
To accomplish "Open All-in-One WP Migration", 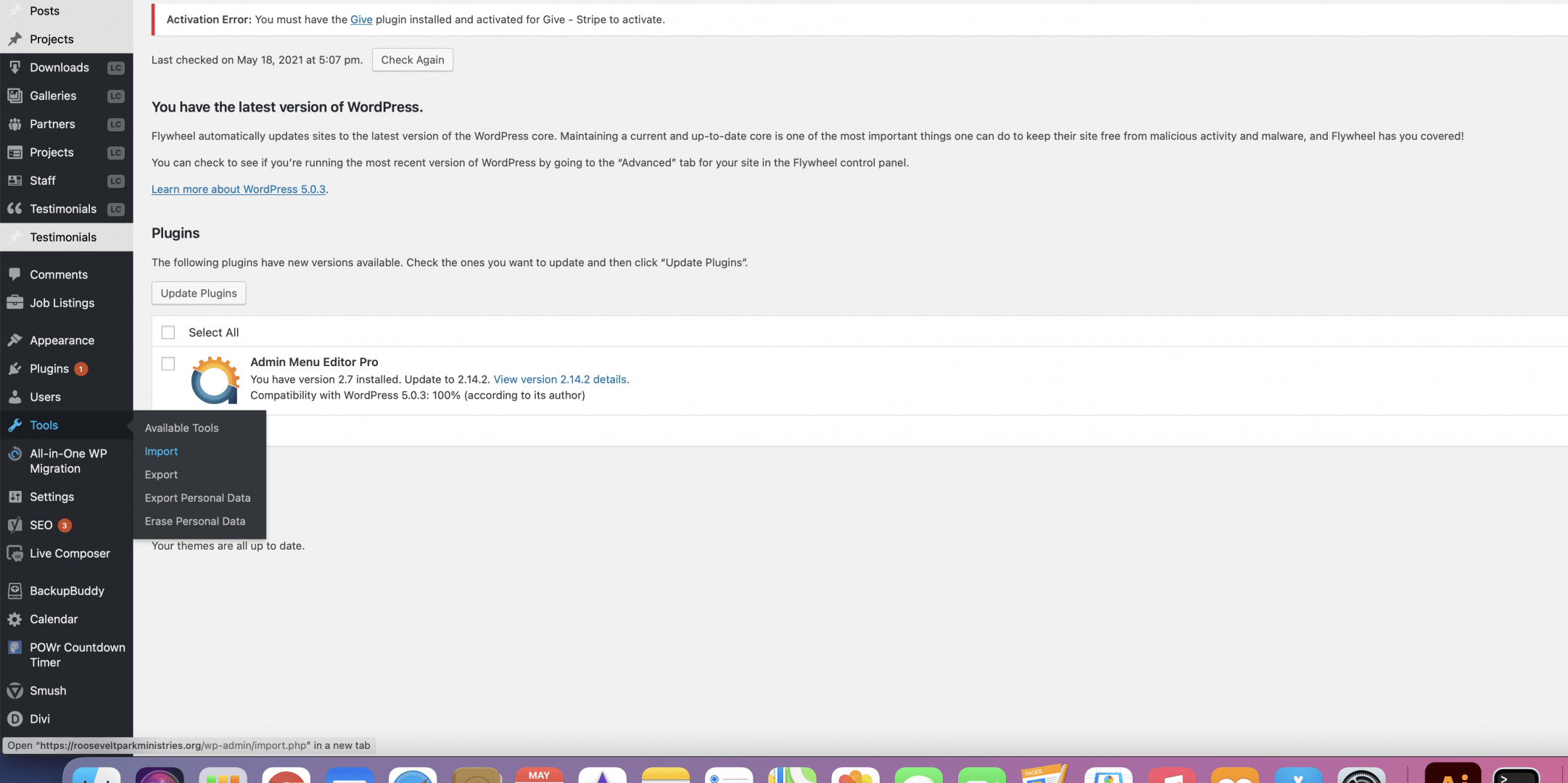I will (67, 461).
